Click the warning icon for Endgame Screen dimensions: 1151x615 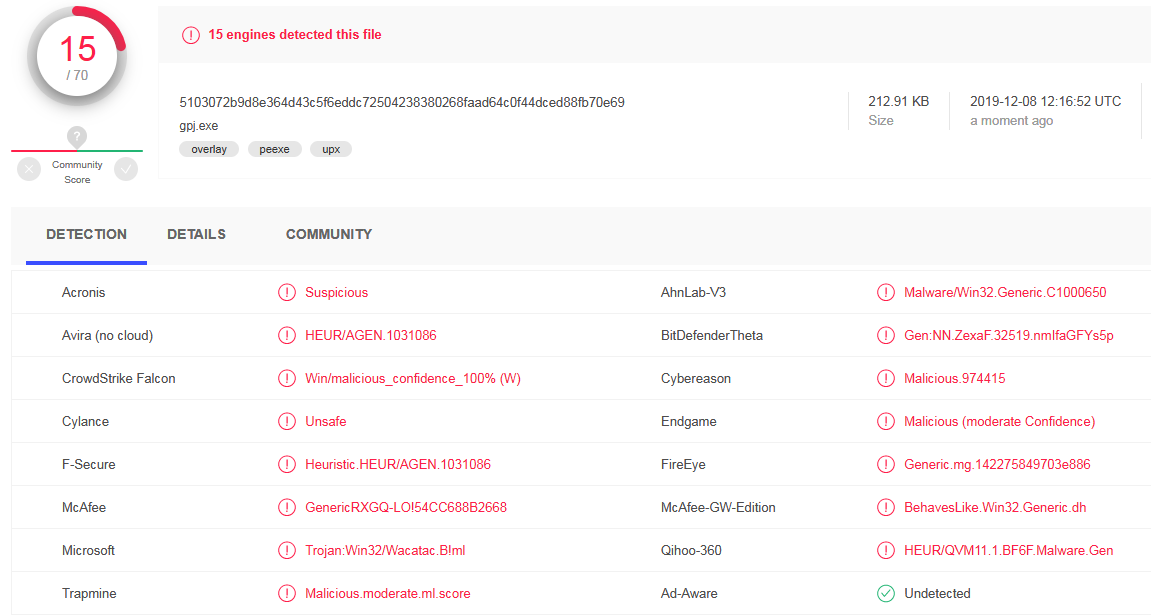pos(886,421)
